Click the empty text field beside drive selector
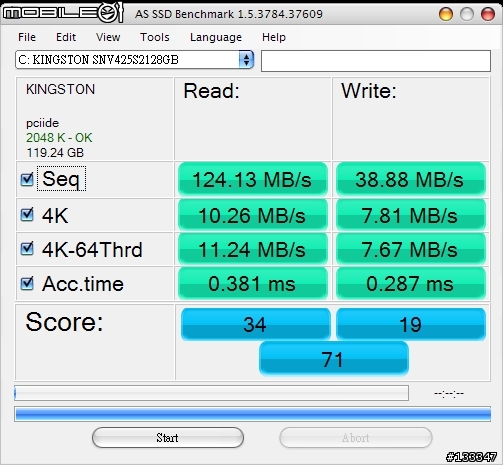Image resolution: width=503 pixels, height=465 pixels. pyautogui.click(x=376, y=61)
